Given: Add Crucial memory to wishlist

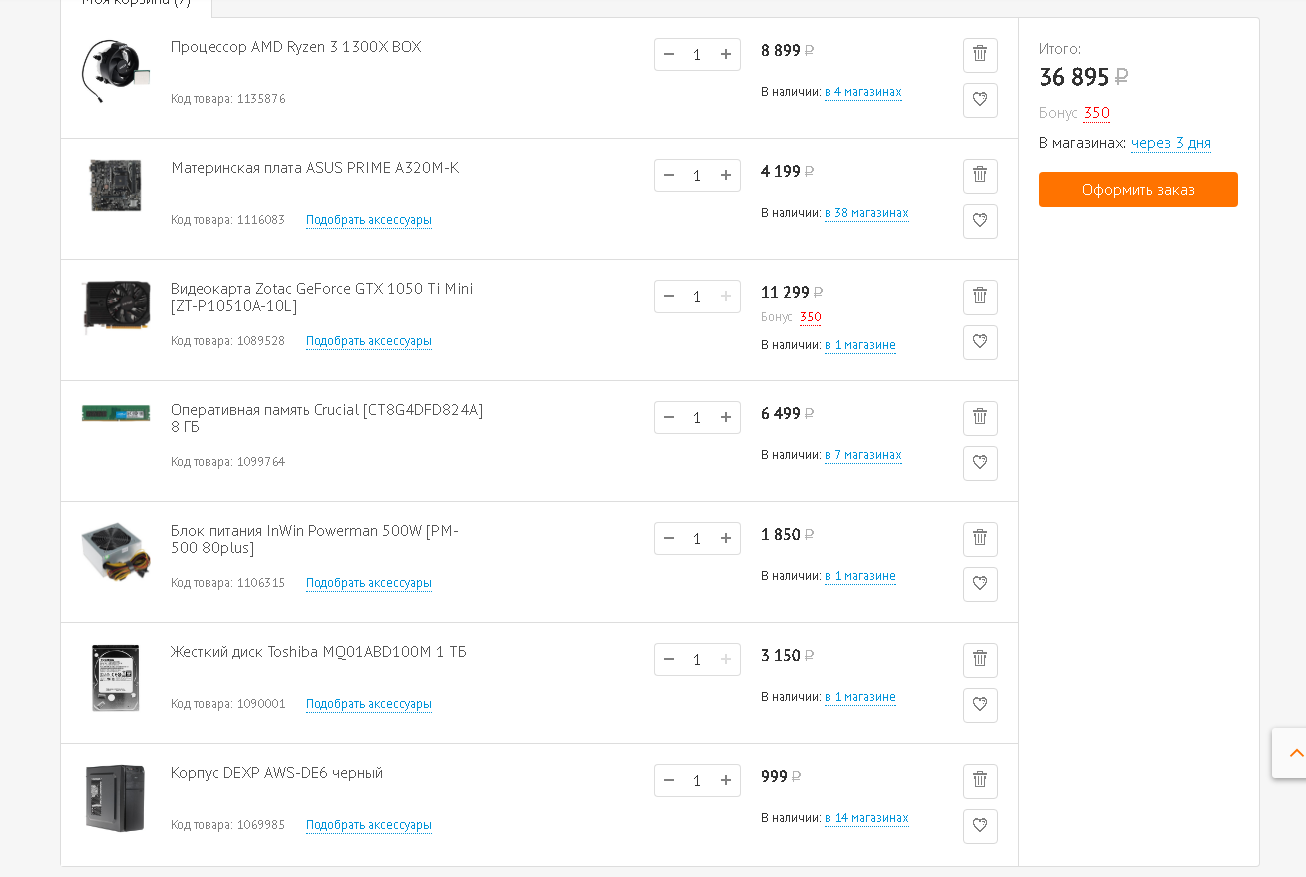Looking at the screenshot, I should (980, 463).
